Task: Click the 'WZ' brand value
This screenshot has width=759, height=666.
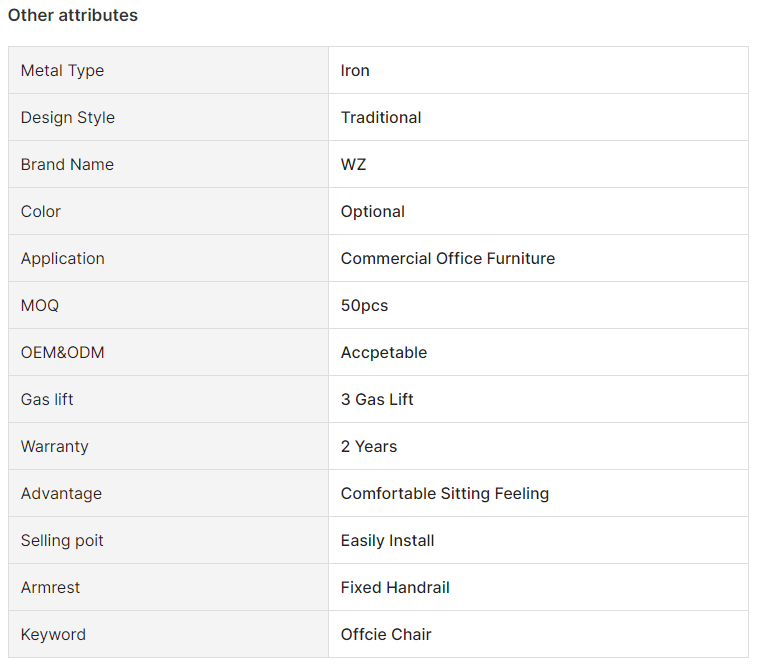Action: (x=353, y=165)
